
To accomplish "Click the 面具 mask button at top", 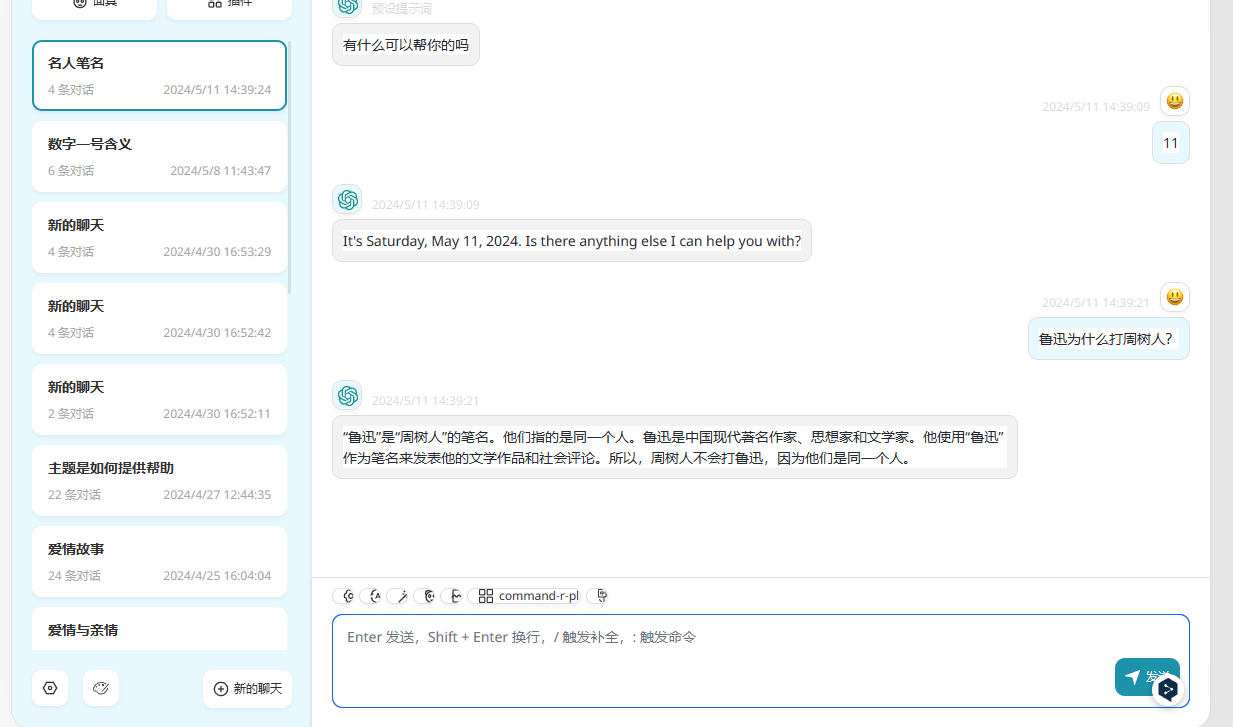I will [x=95, y=5].
